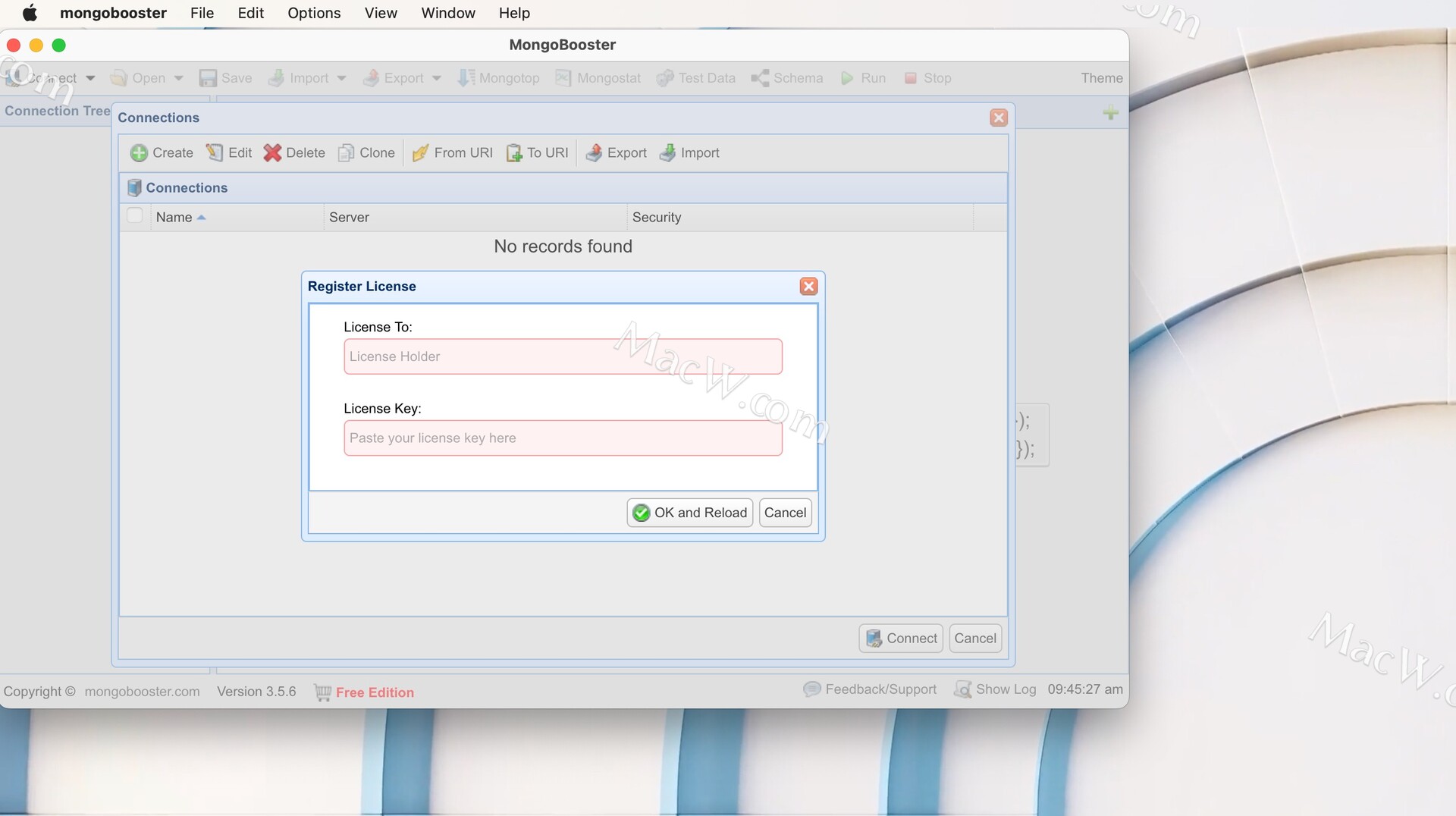This screenshot has height=816, width=1456.
Task: Click Import in the Connections dialog toolbar
Action: (x=689, y=153)
